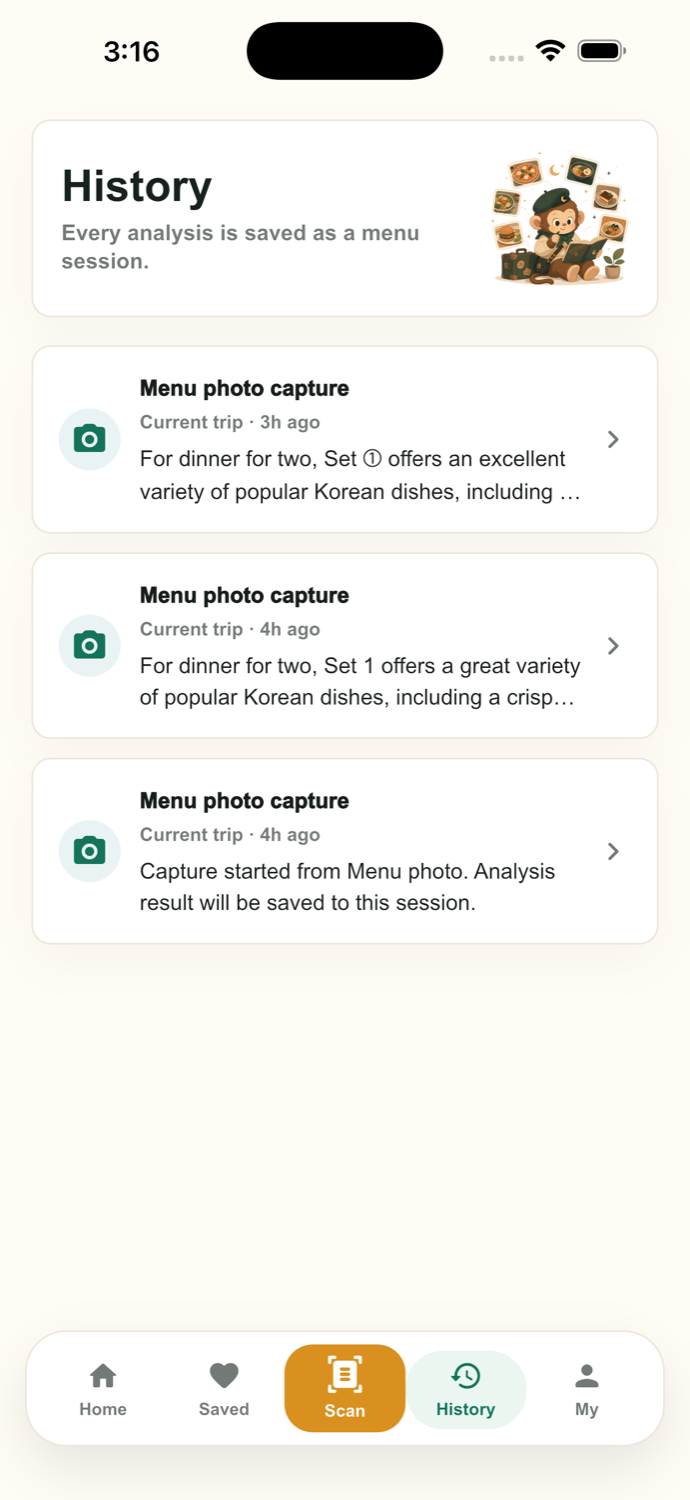Tap the orange Scan button

(x=345, y=1388)
